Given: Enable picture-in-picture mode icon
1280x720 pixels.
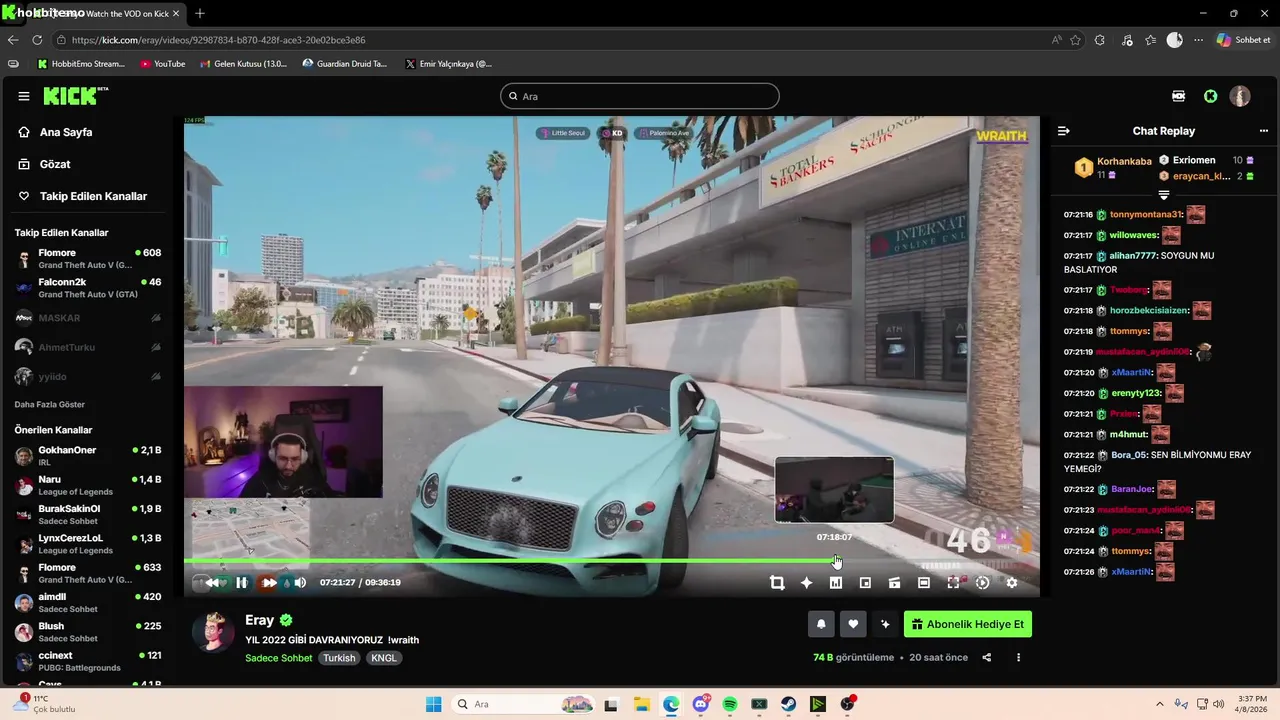Looking at the screenshot, I should (x=865, y=583).
